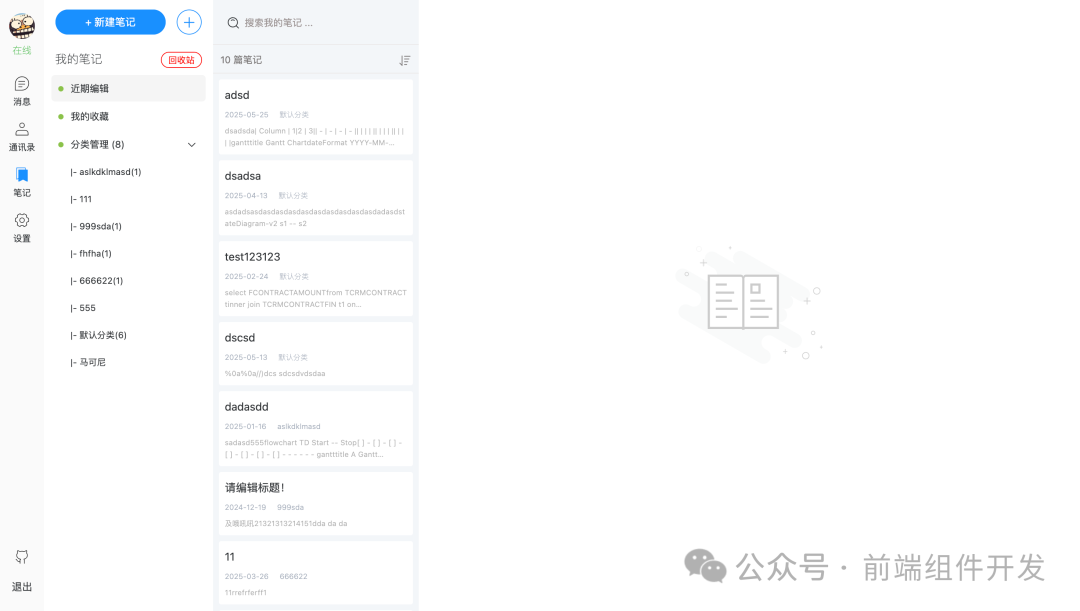Open category 555

pyautogui.click(x=83, y=308)
